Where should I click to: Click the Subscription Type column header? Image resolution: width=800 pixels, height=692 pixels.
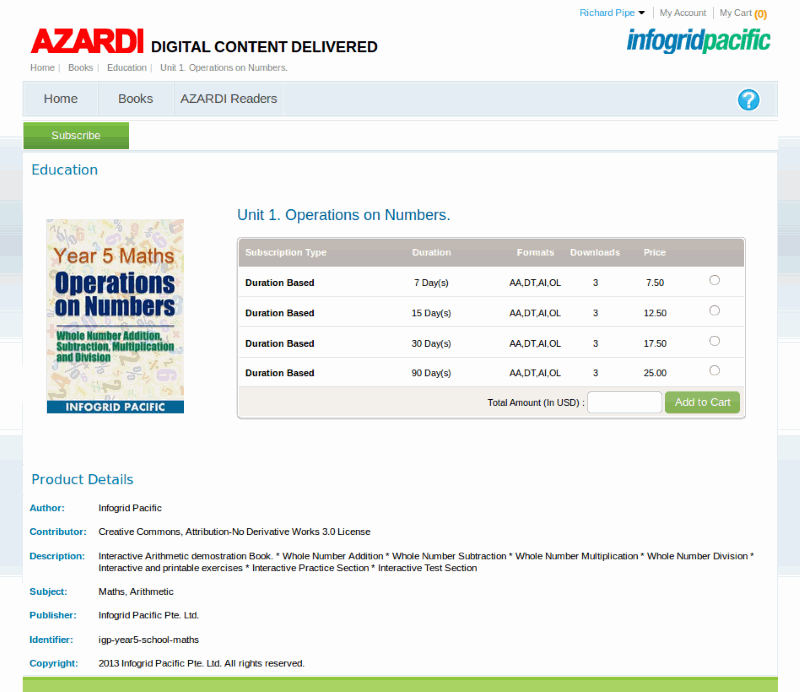[x=286, y=253]
